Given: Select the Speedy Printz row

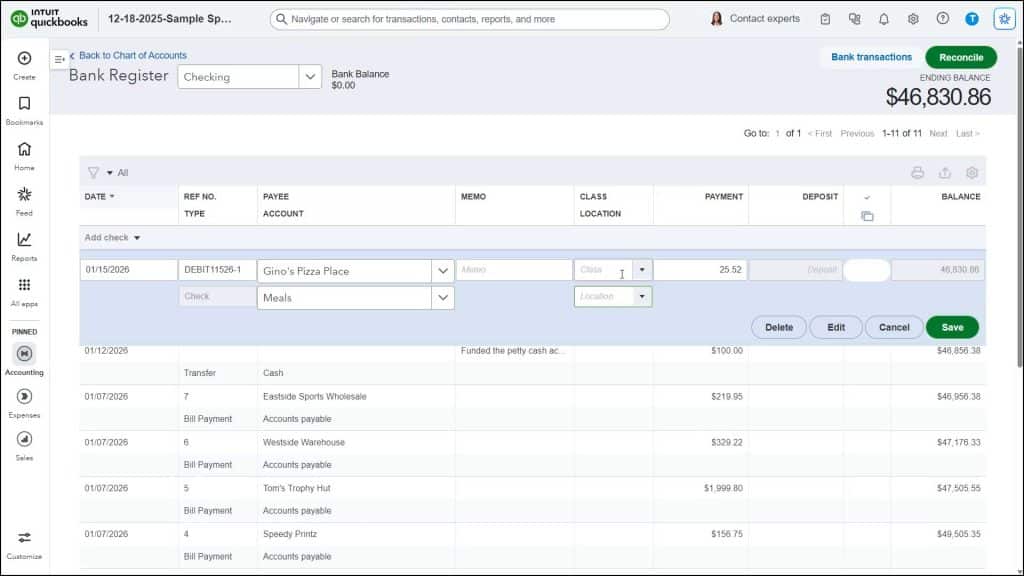Looking at the screenshot, I should (x=532, y=545).
